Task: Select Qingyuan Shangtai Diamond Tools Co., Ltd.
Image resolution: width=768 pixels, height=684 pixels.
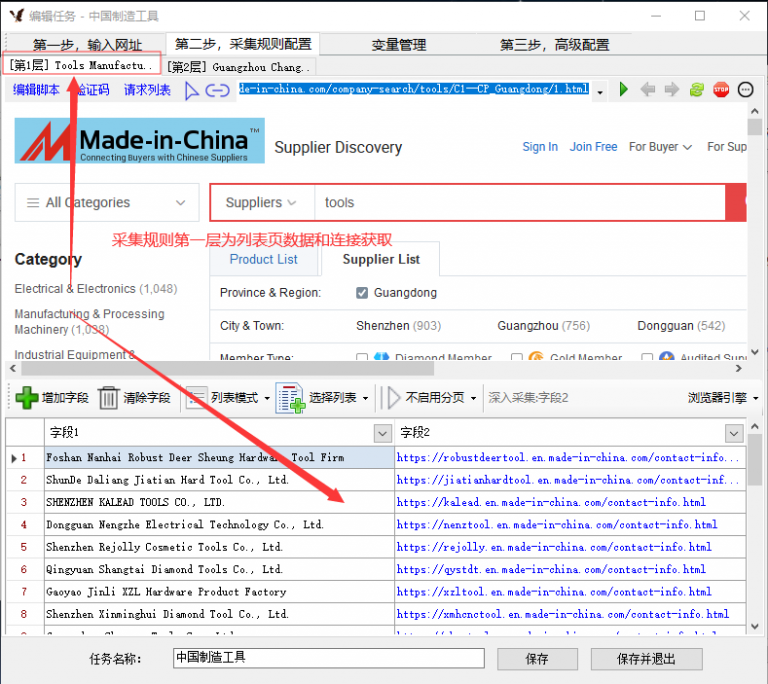Action: [x=219, y=569]
